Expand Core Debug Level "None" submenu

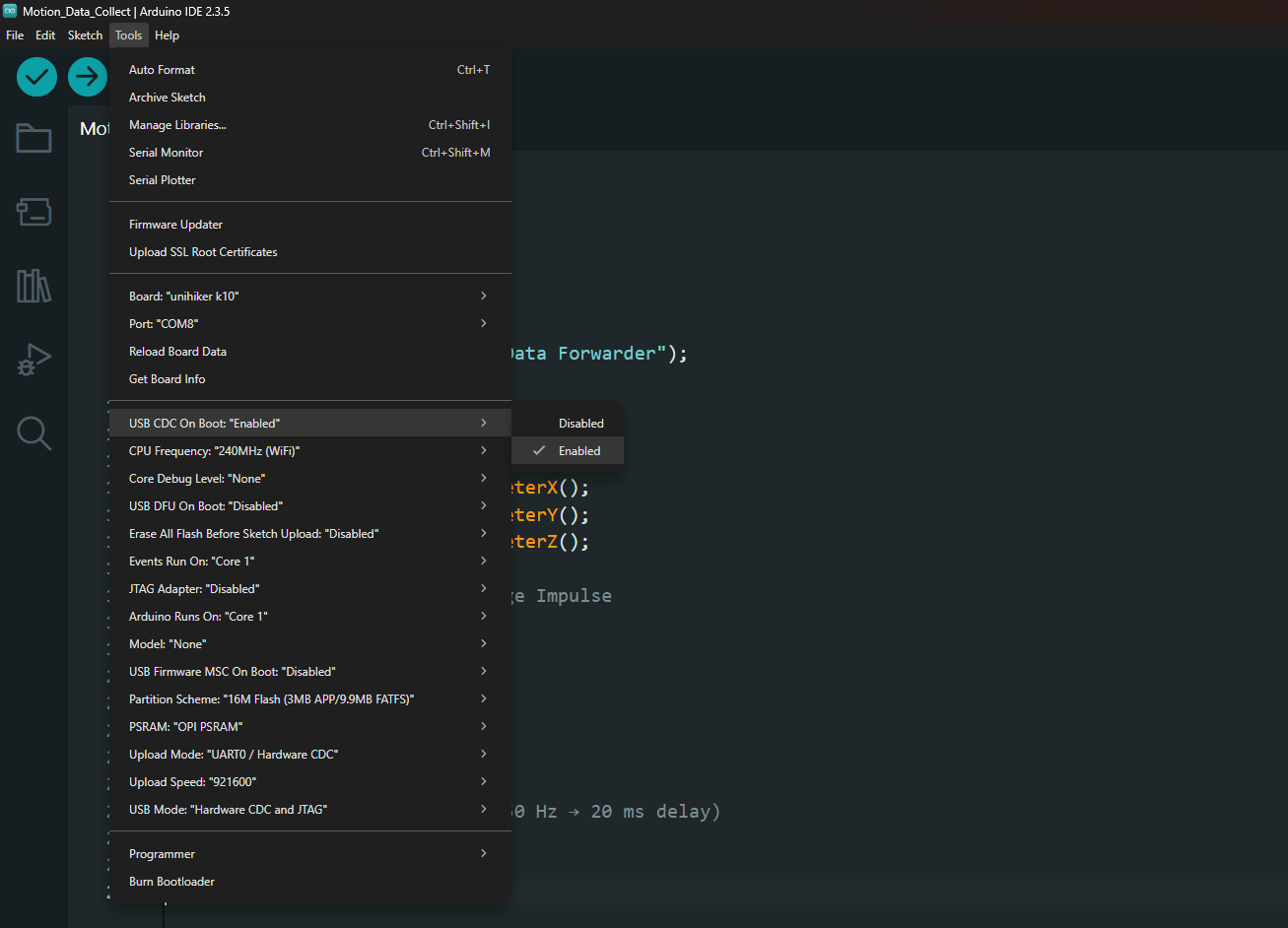(x=309, y=479)
